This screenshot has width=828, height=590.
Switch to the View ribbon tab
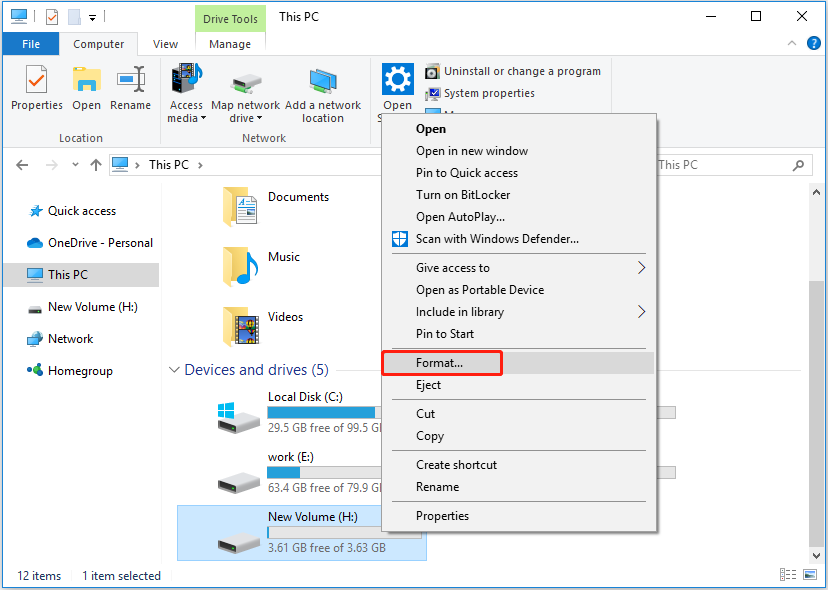[x=166, y=44]
